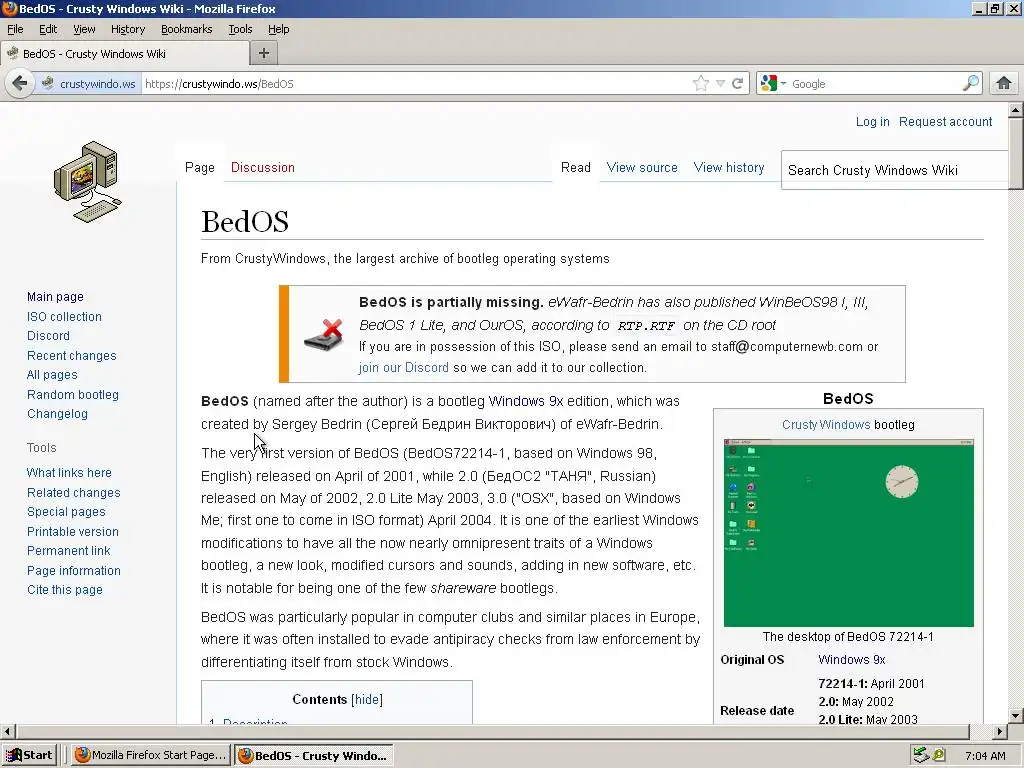Open the Tools menu
The height and width of the screenshot is (768, 1024).
(x=240, y=29)
